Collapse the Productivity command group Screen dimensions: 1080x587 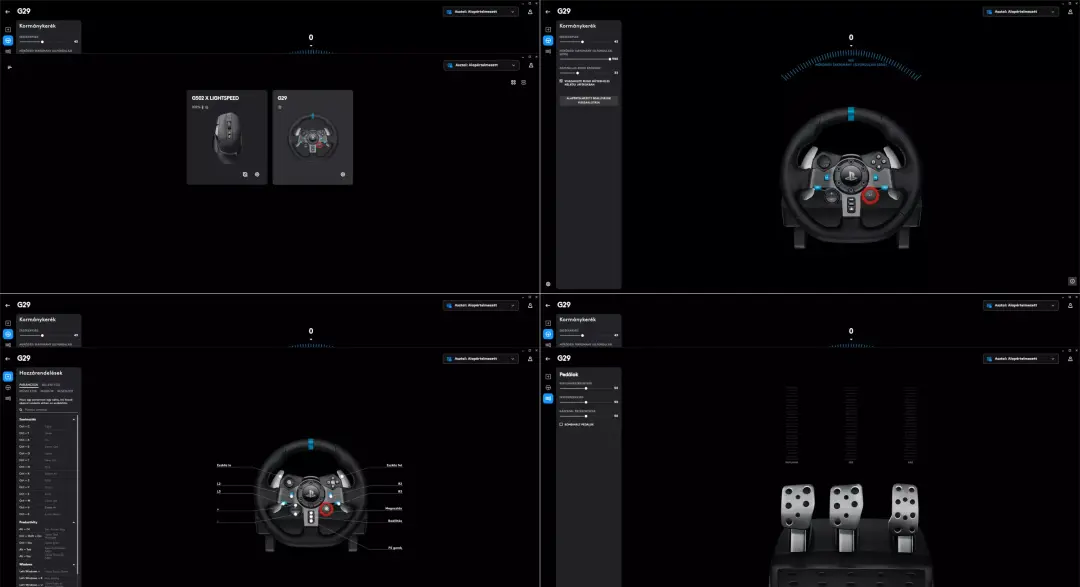click(74, 522)
